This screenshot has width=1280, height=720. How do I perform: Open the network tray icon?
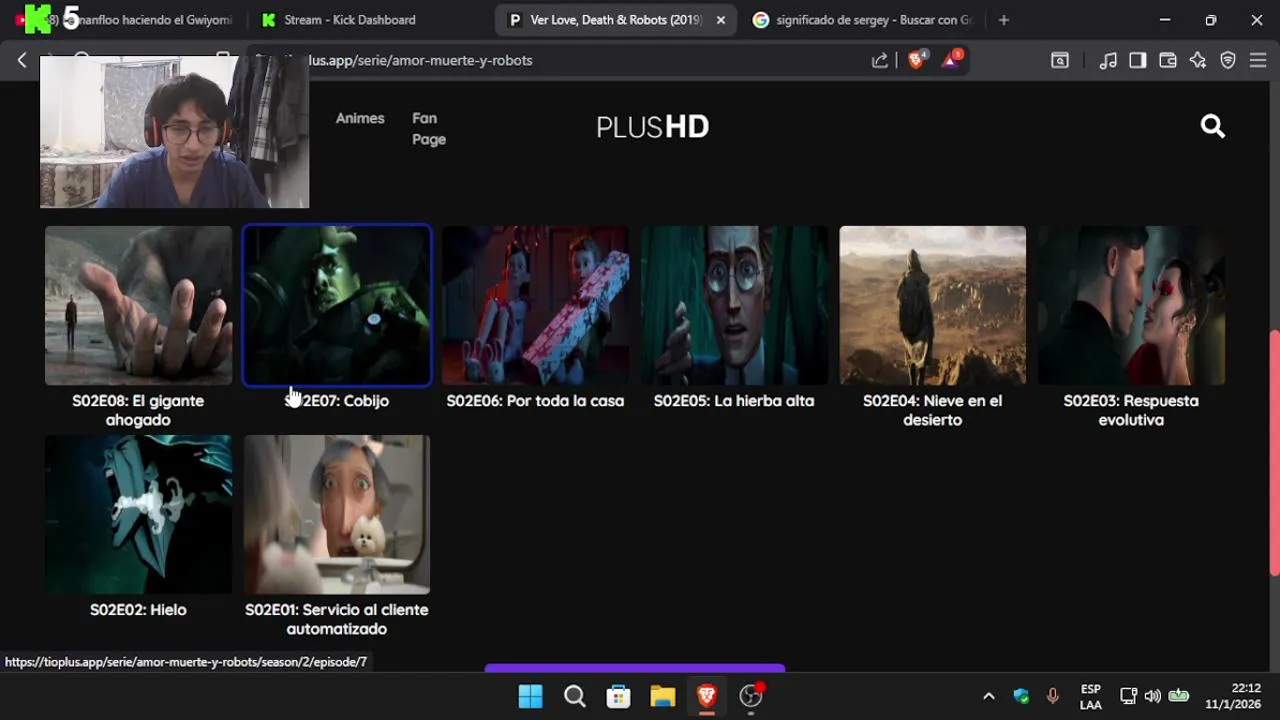pos(1128,696)
